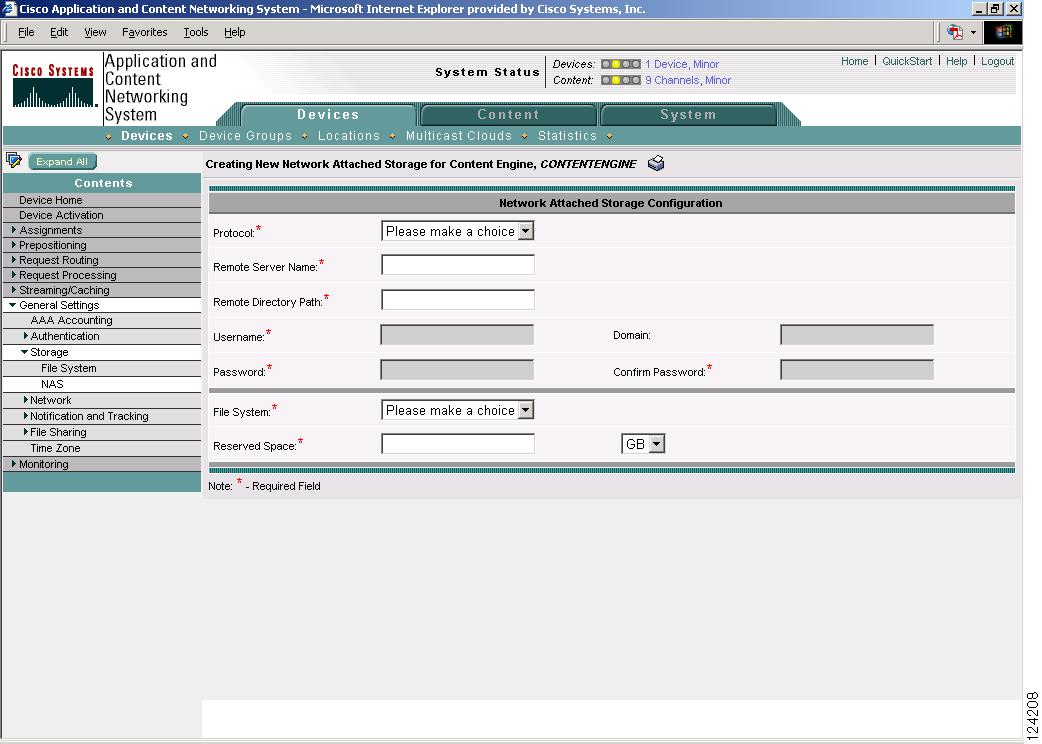The image size is (1042, 744).
Task: Open the File System dropdown
Action: pyautogui.click(x=526, y=409)
